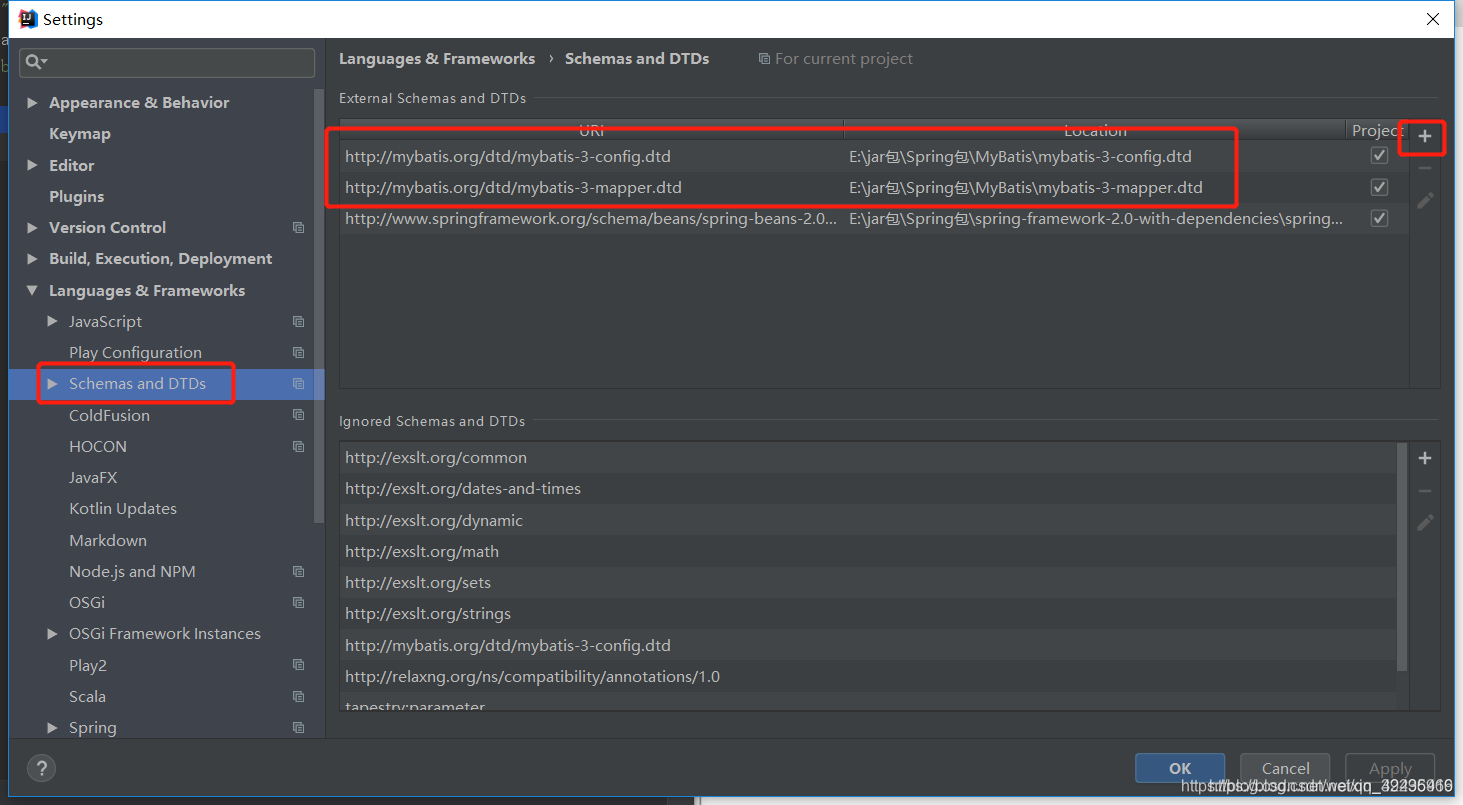The image size is (1463, 805).
Task: Select ignored mybatis-3-config.dtd entry
Action: point(868,646)
